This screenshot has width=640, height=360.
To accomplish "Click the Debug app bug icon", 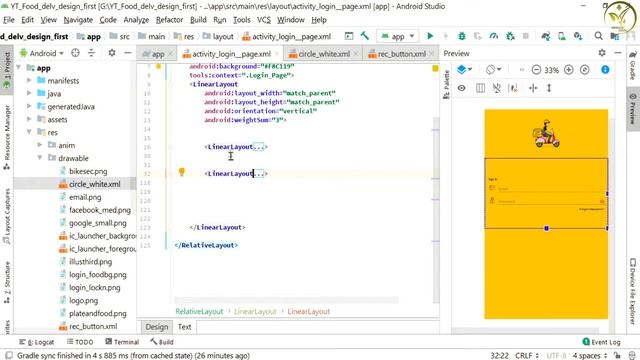I will coord(462,36).
